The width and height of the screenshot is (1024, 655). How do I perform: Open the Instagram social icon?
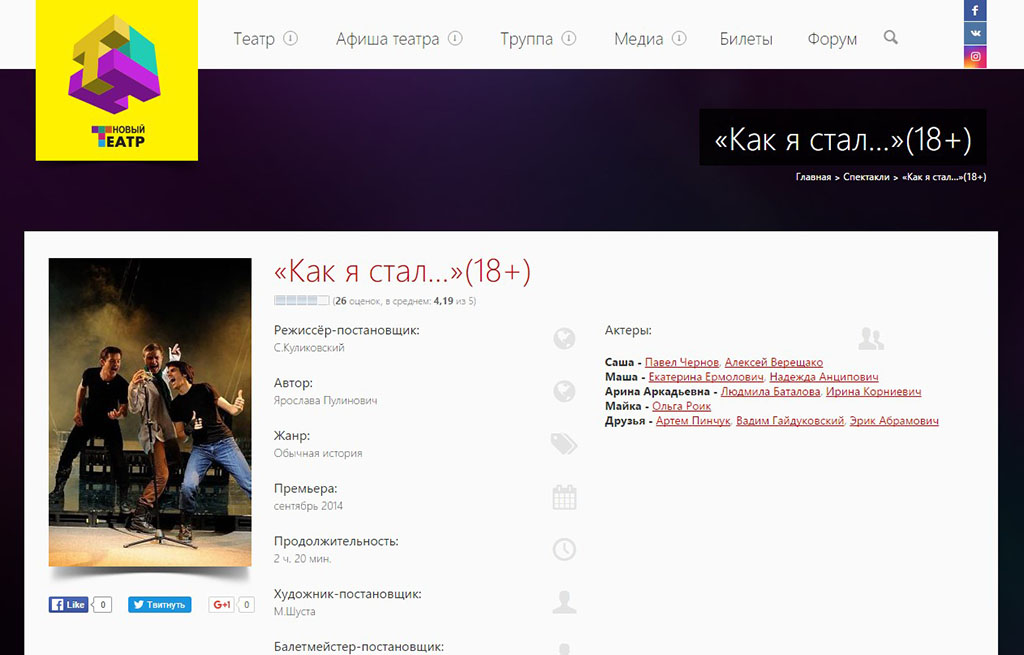tap(975, 56)
